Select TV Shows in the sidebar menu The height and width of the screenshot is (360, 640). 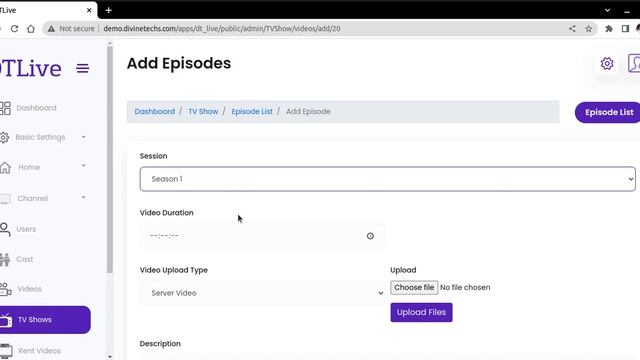[45, 320]
